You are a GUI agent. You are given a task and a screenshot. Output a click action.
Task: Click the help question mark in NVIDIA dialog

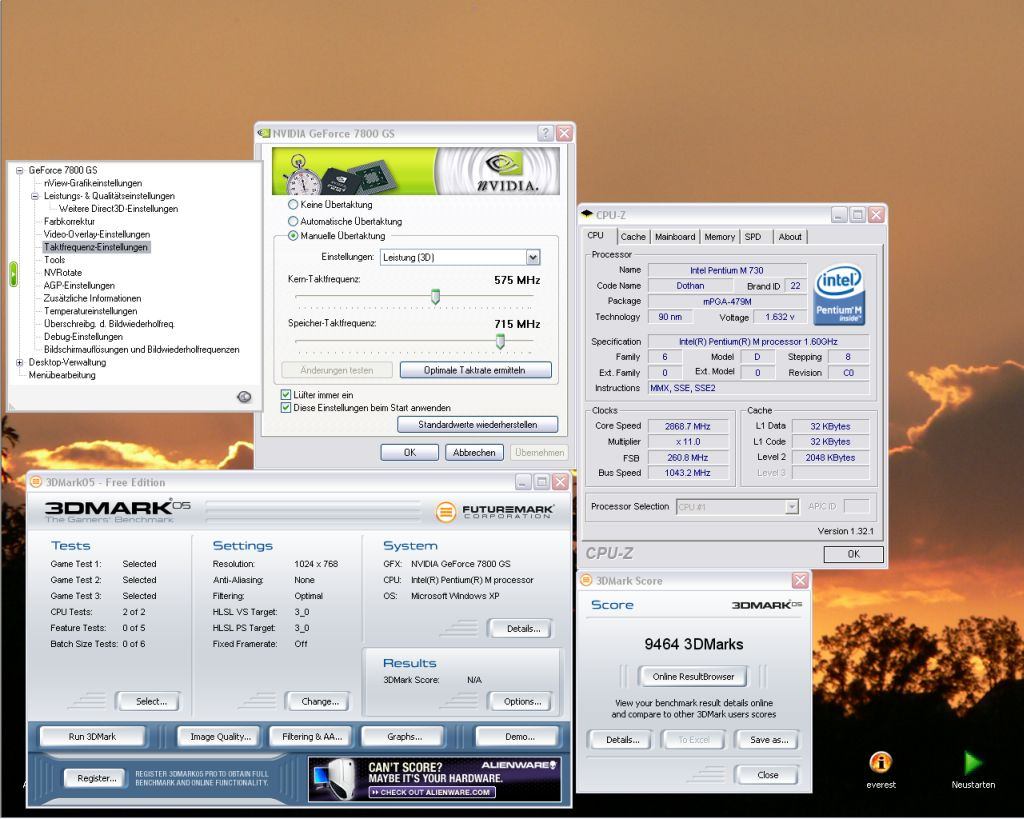coord(545,133)
